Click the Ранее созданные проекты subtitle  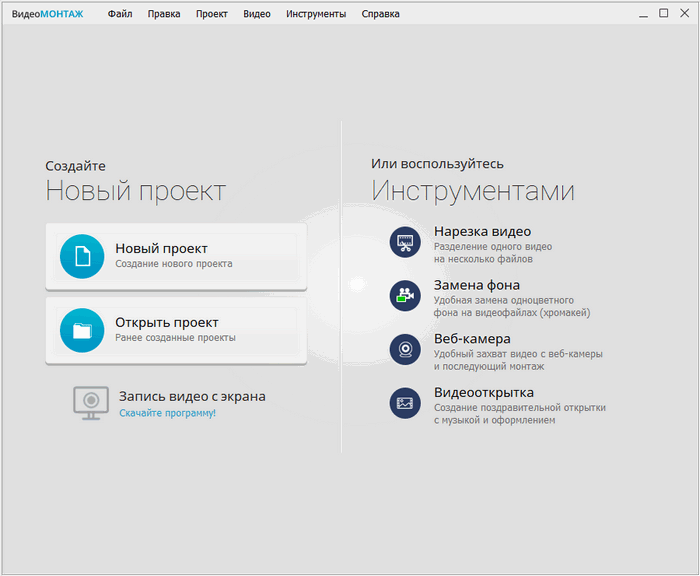(x=175, y=338)
